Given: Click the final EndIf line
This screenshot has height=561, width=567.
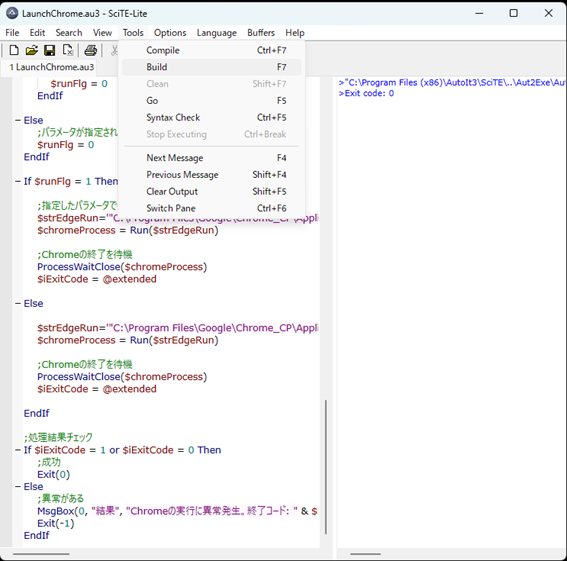Looking at the screenshot, I should [x=37, y=536].
